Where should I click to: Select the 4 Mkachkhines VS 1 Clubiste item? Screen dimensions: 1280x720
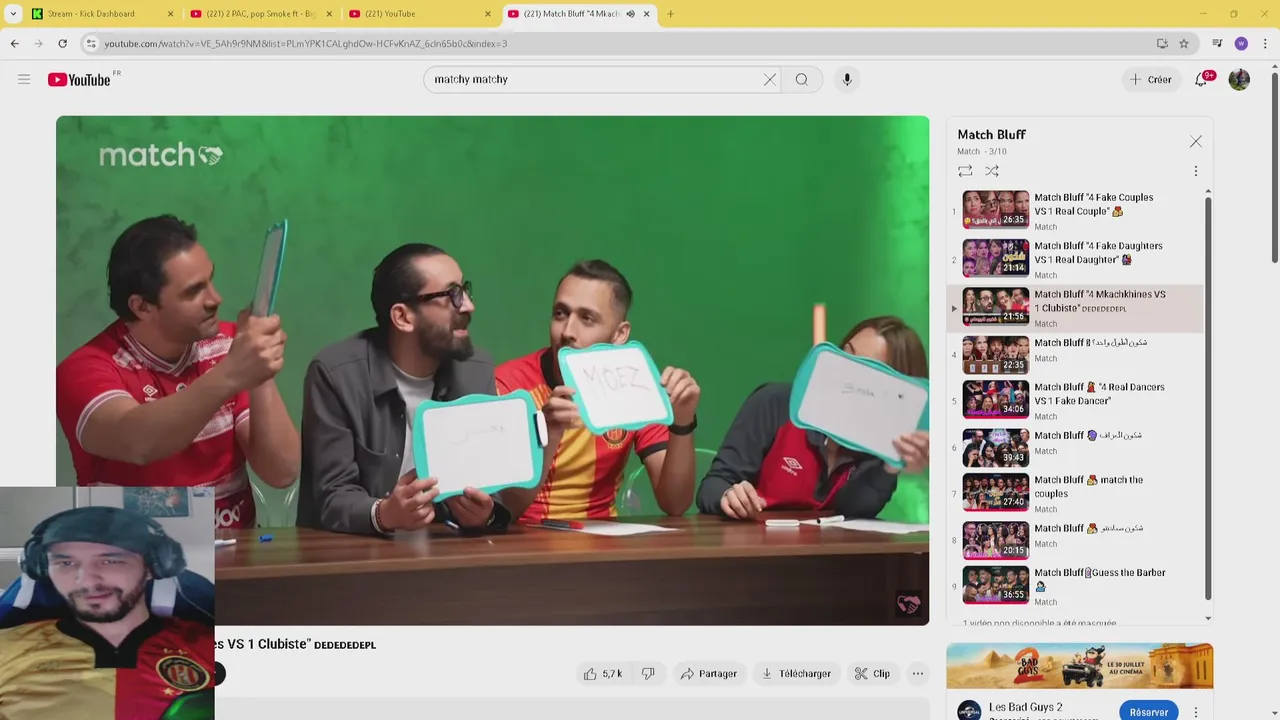tap(1075, 307)
